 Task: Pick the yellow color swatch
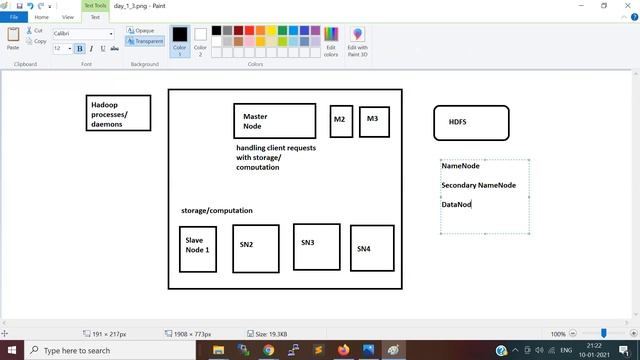click(x=271, y=30)
